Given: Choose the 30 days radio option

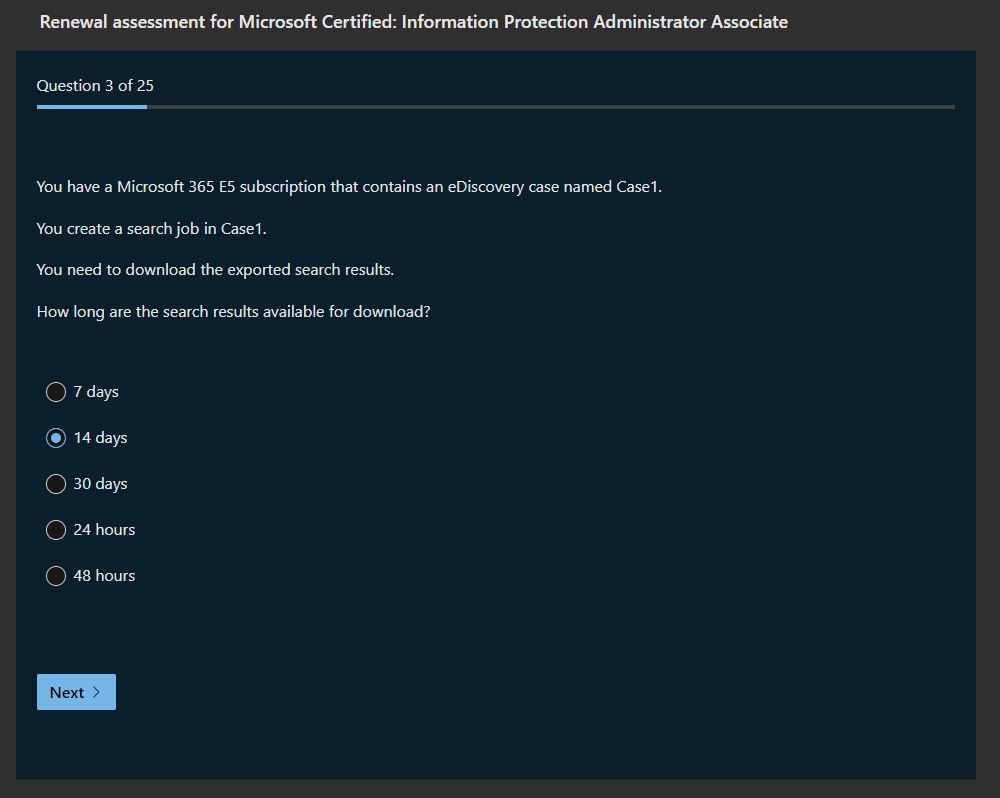Looking at the screenshot, I should click(x=56, y=484).
